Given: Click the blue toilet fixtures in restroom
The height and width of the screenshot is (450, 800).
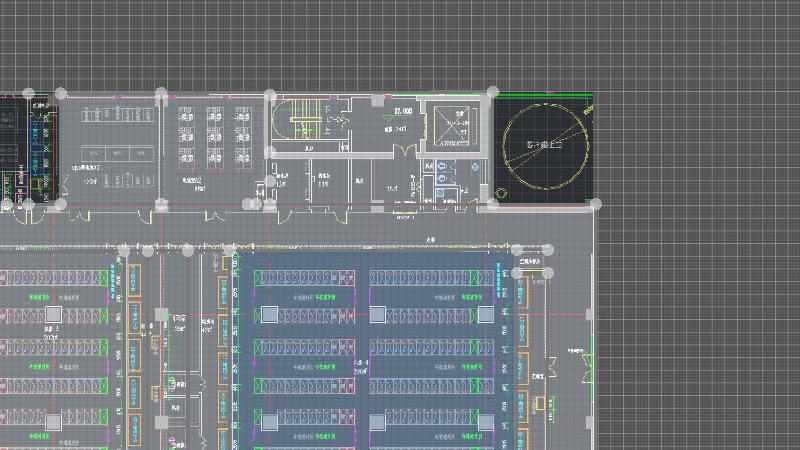Looking at the screenshot, I should 442,166.
